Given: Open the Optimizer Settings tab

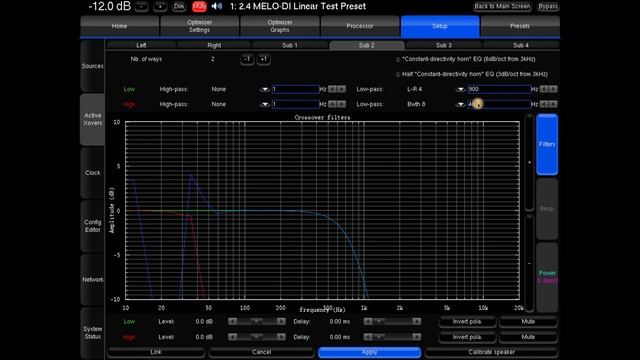Looking at the screenshot, I should pos(199,26).
